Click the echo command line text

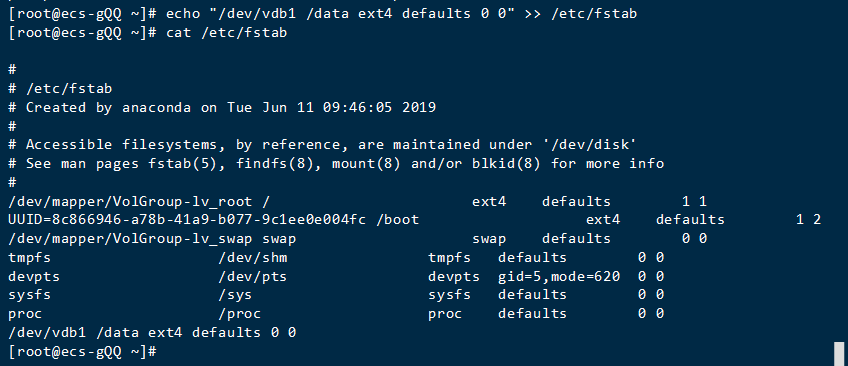(x=401, y=14)
